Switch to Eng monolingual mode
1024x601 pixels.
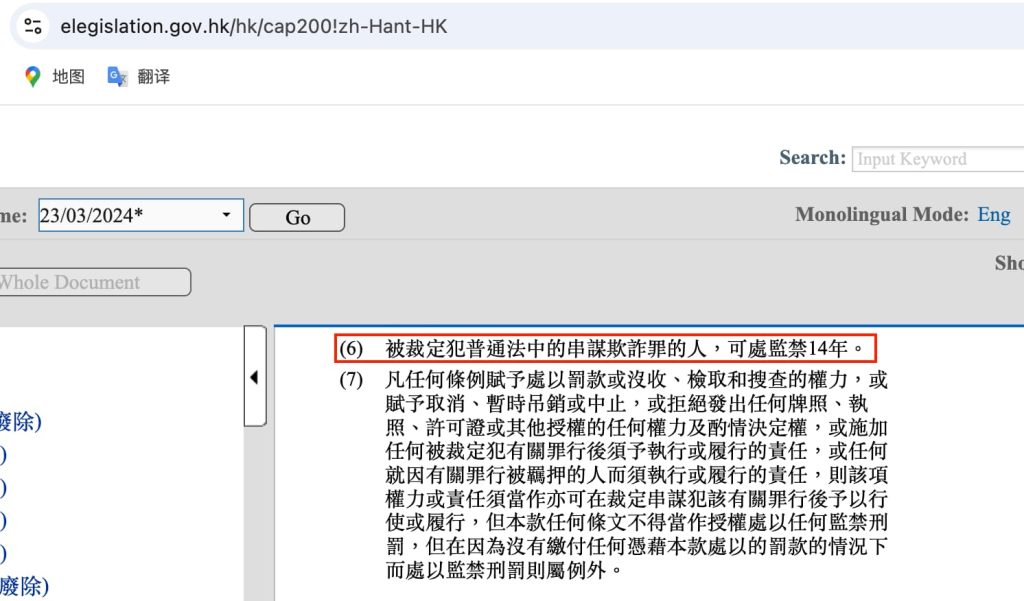tap(993, 215)
